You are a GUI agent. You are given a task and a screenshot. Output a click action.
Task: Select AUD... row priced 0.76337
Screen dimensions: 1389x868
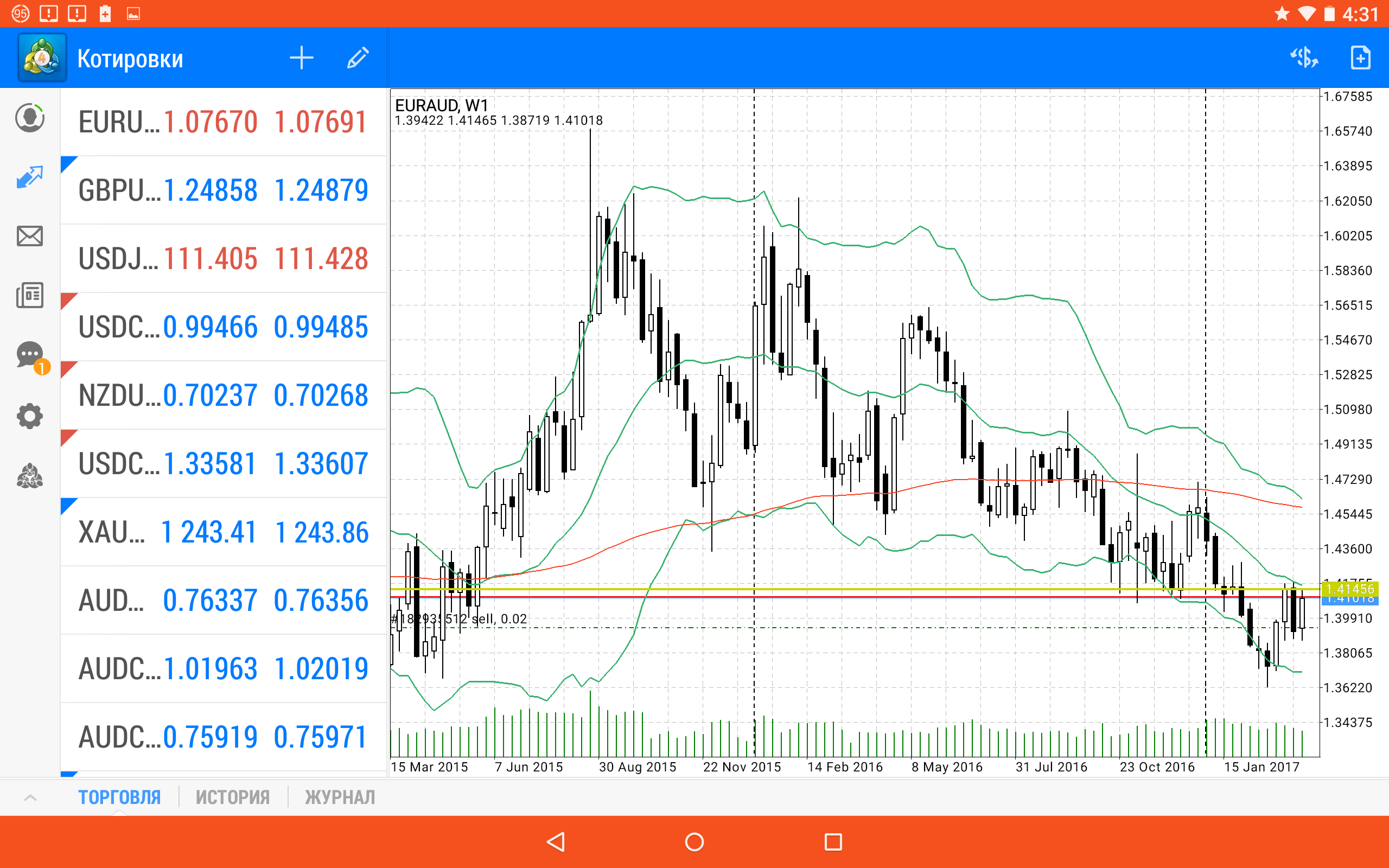[224, 600]
